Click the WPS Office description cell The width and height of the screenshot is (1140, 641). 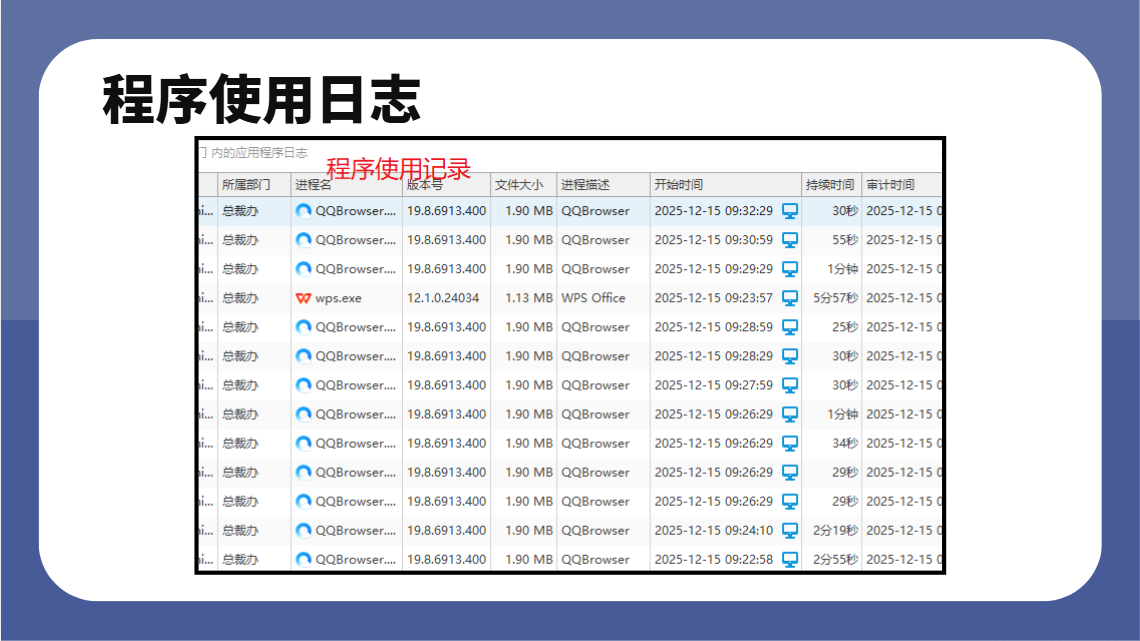(593, 298)
